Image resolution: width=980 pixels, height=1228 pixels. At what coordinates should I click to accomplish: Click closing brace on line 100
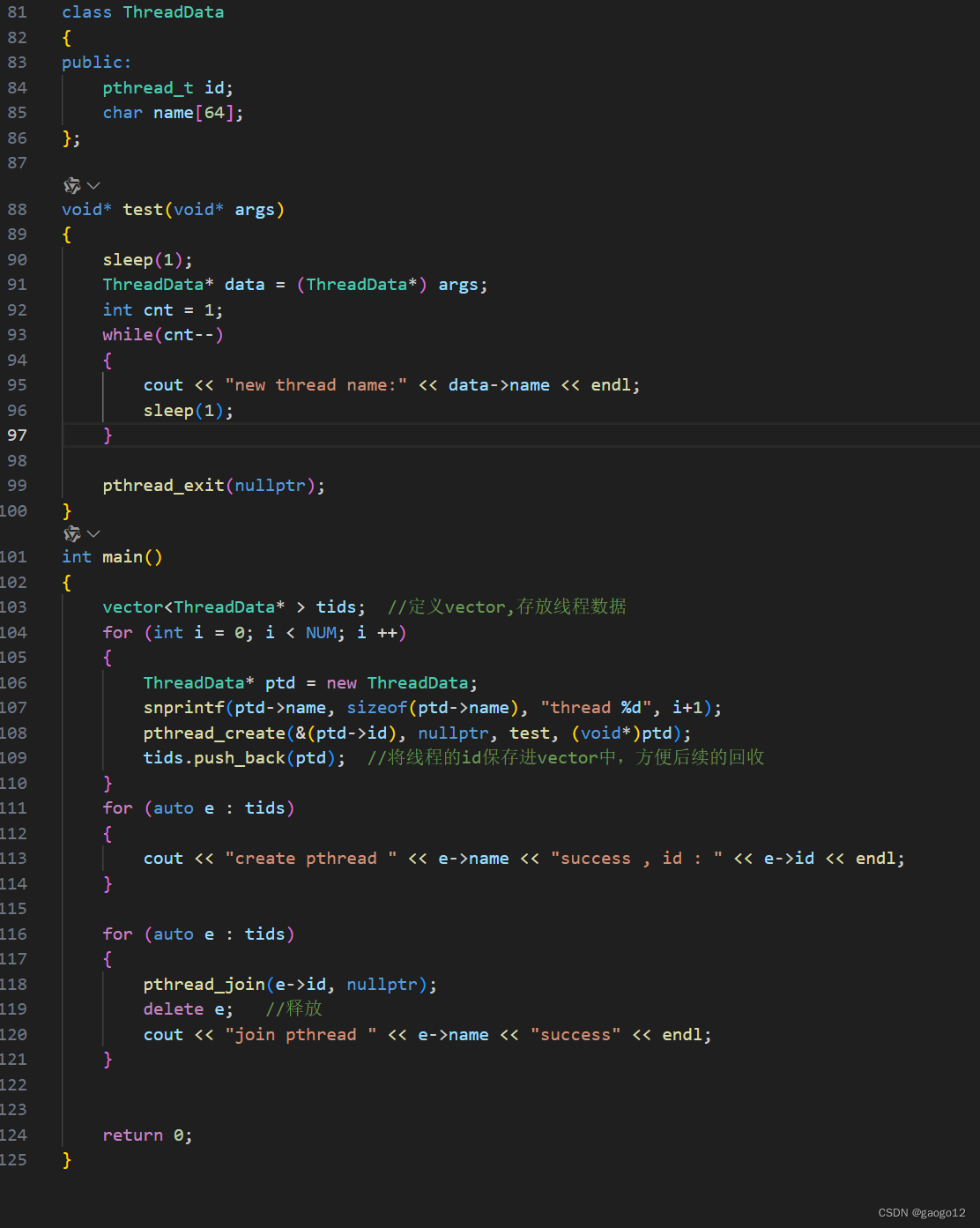(67, 511)
